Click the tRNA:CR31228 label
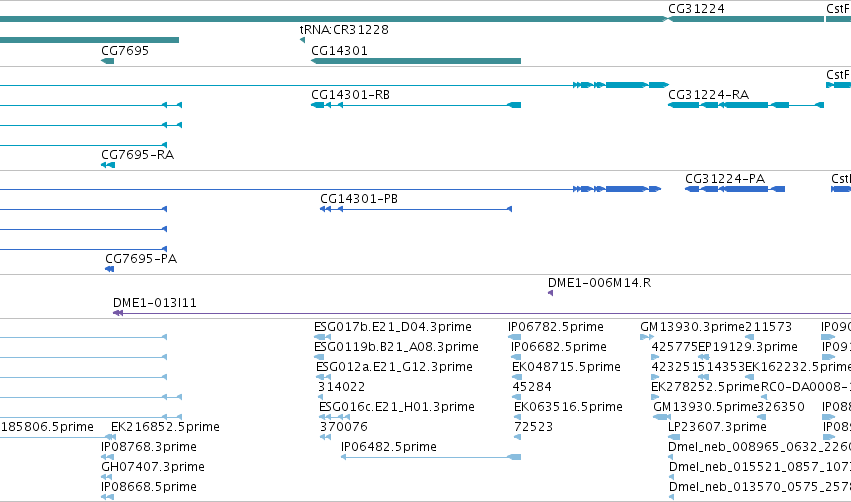 tap(344, 29)
